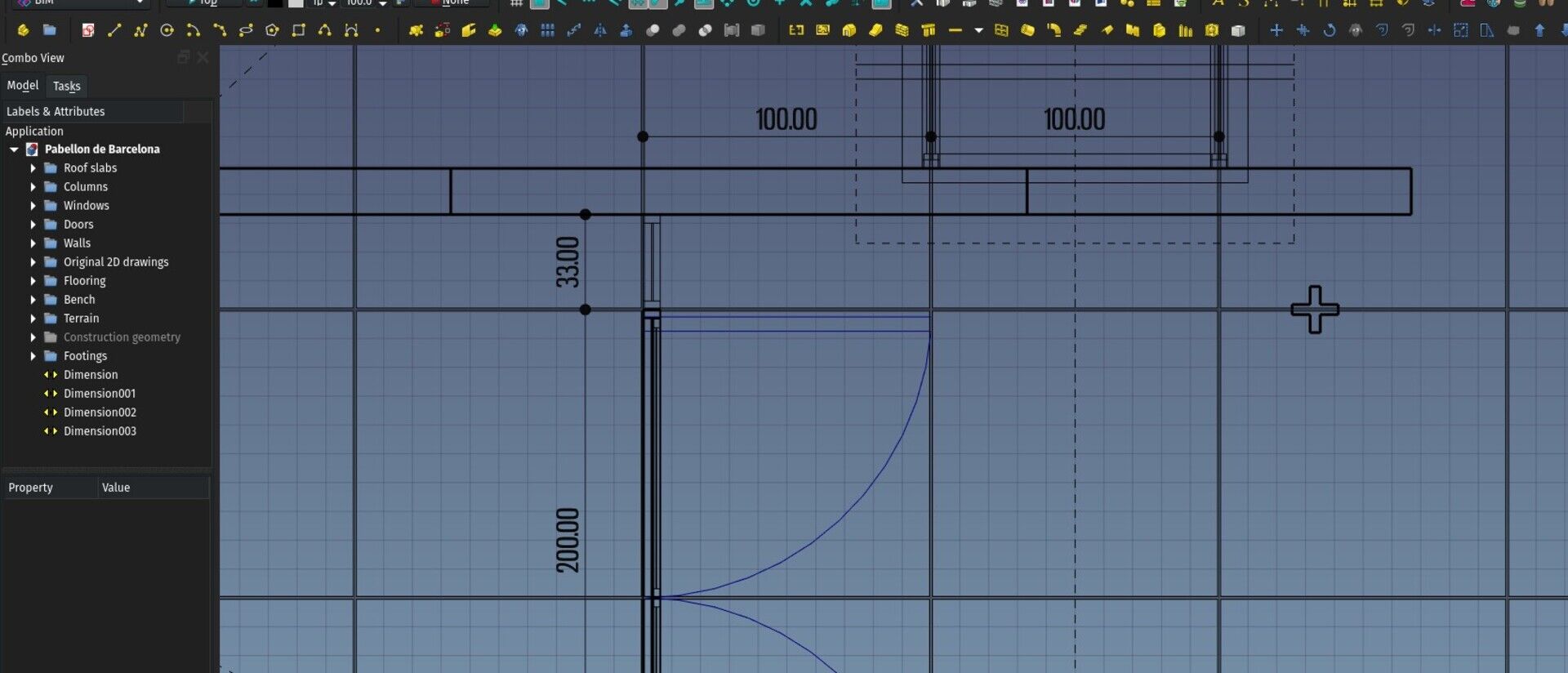Expand the Windows group

[33, 206]
